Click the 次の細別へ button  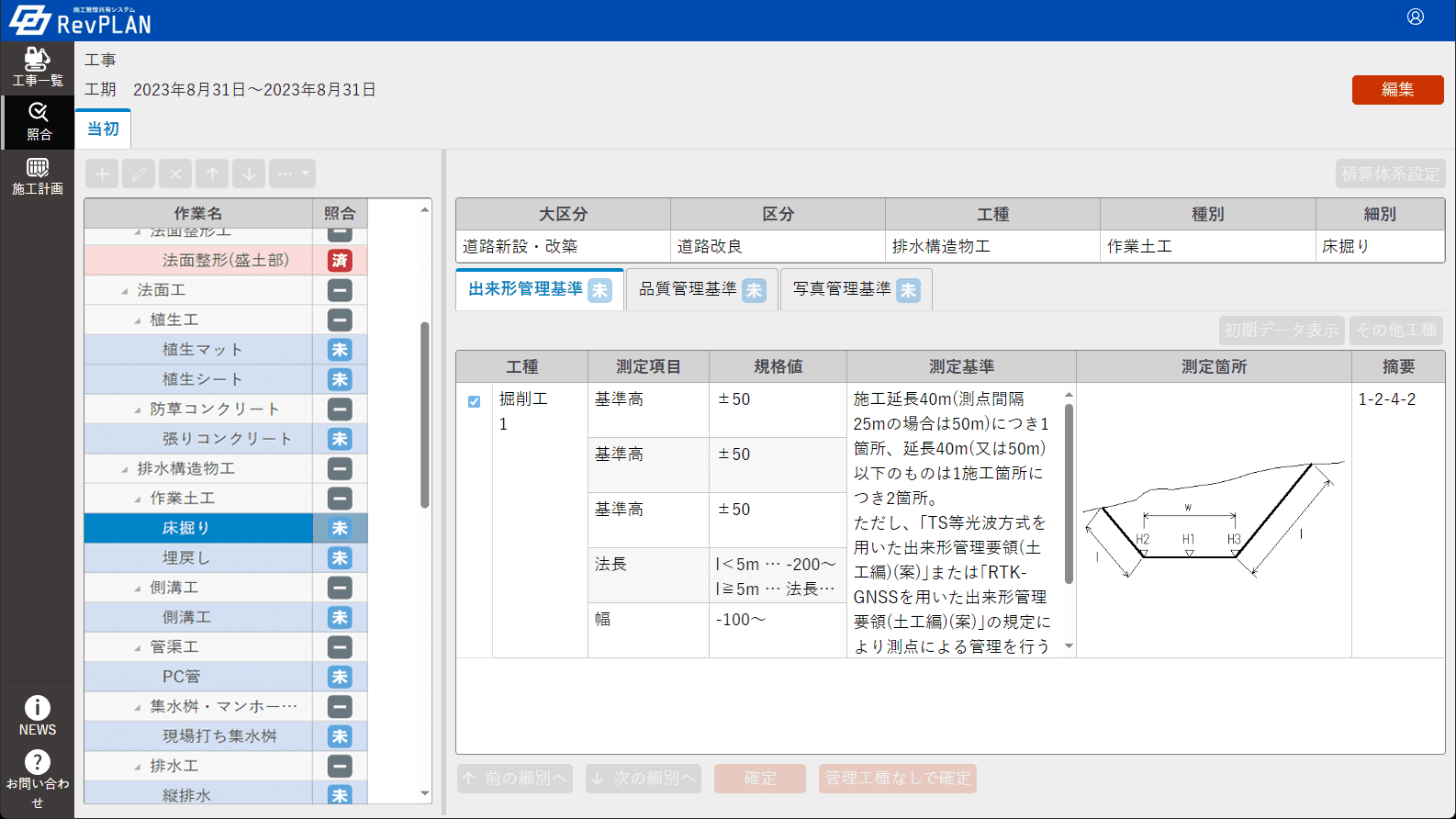pos(644,778)
